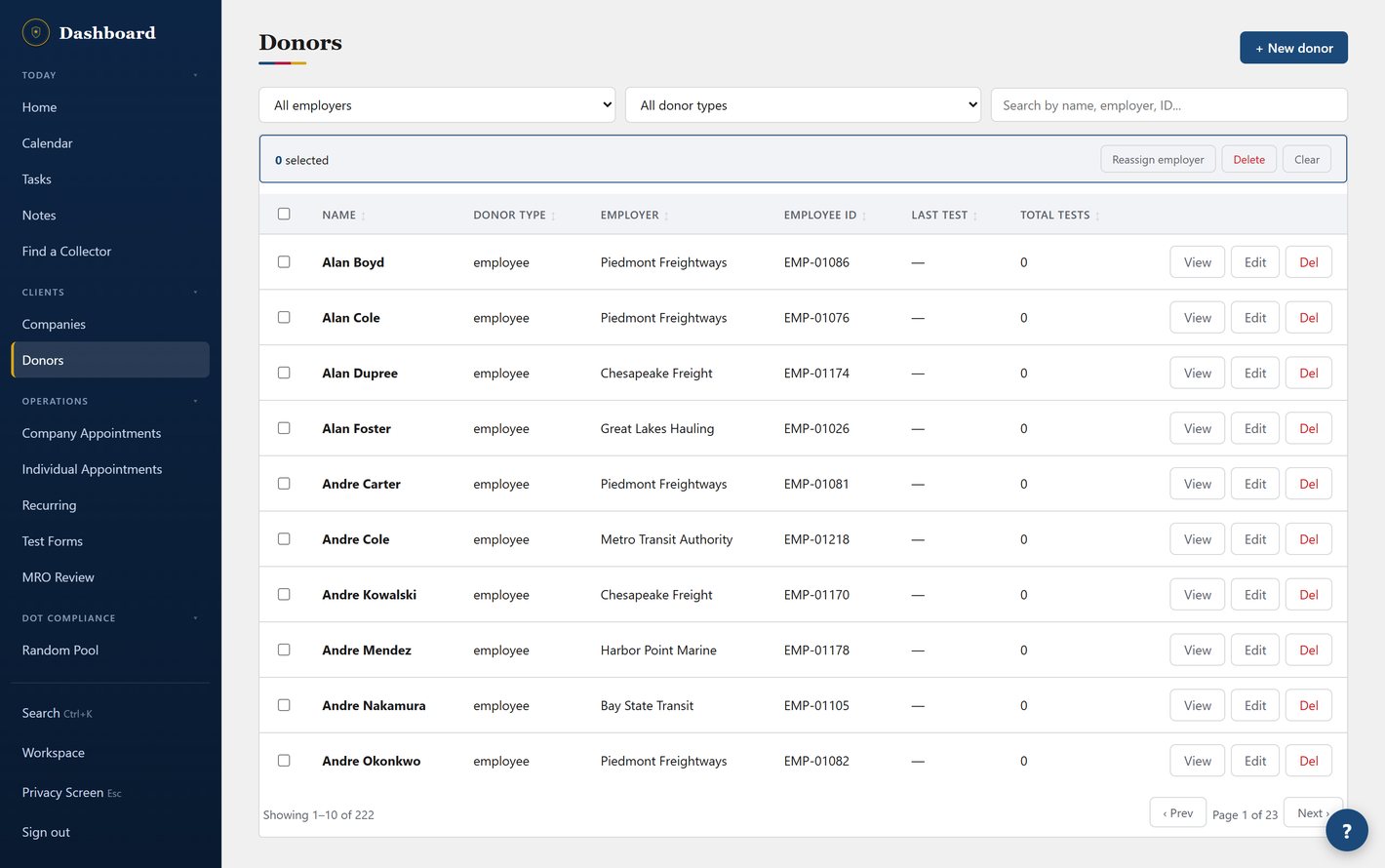Delete Alan Dupree with Del button
1385x868 pixels.
tap(1308, 374)
